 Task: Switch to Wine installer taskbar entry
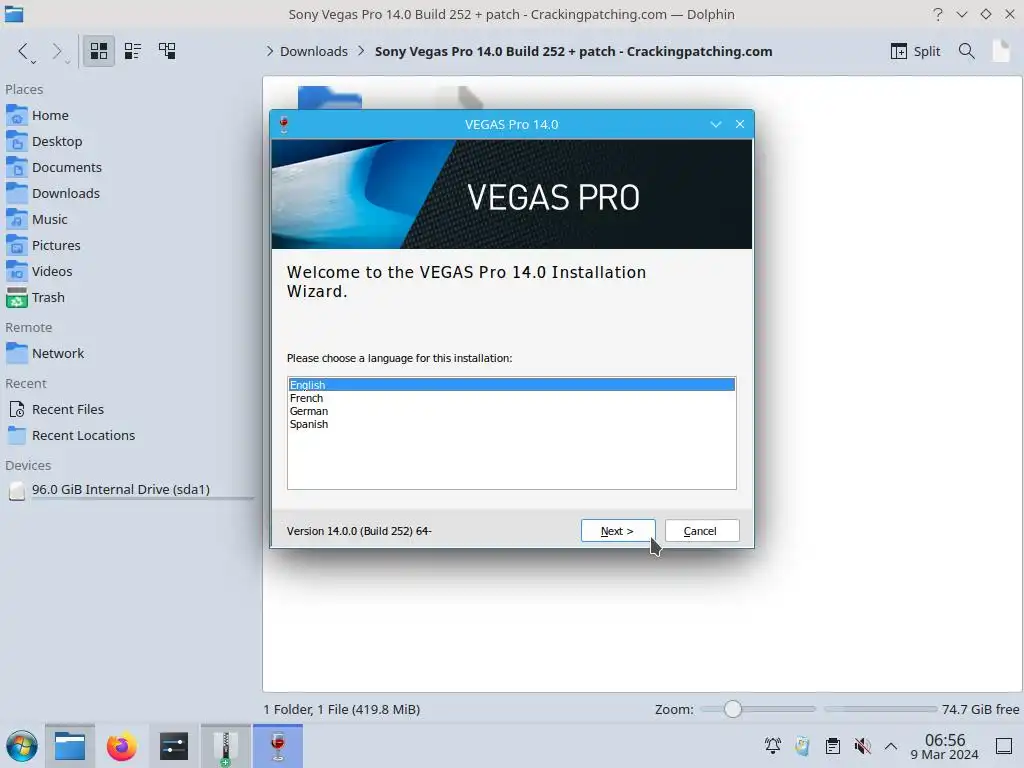coord(278,746)
